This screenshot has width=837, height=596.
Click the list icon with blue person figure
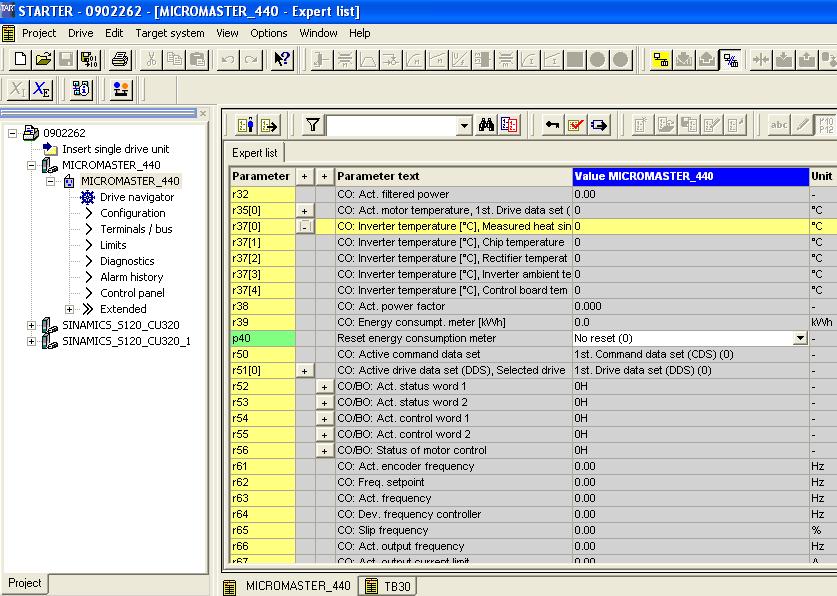tap(247, 125)
